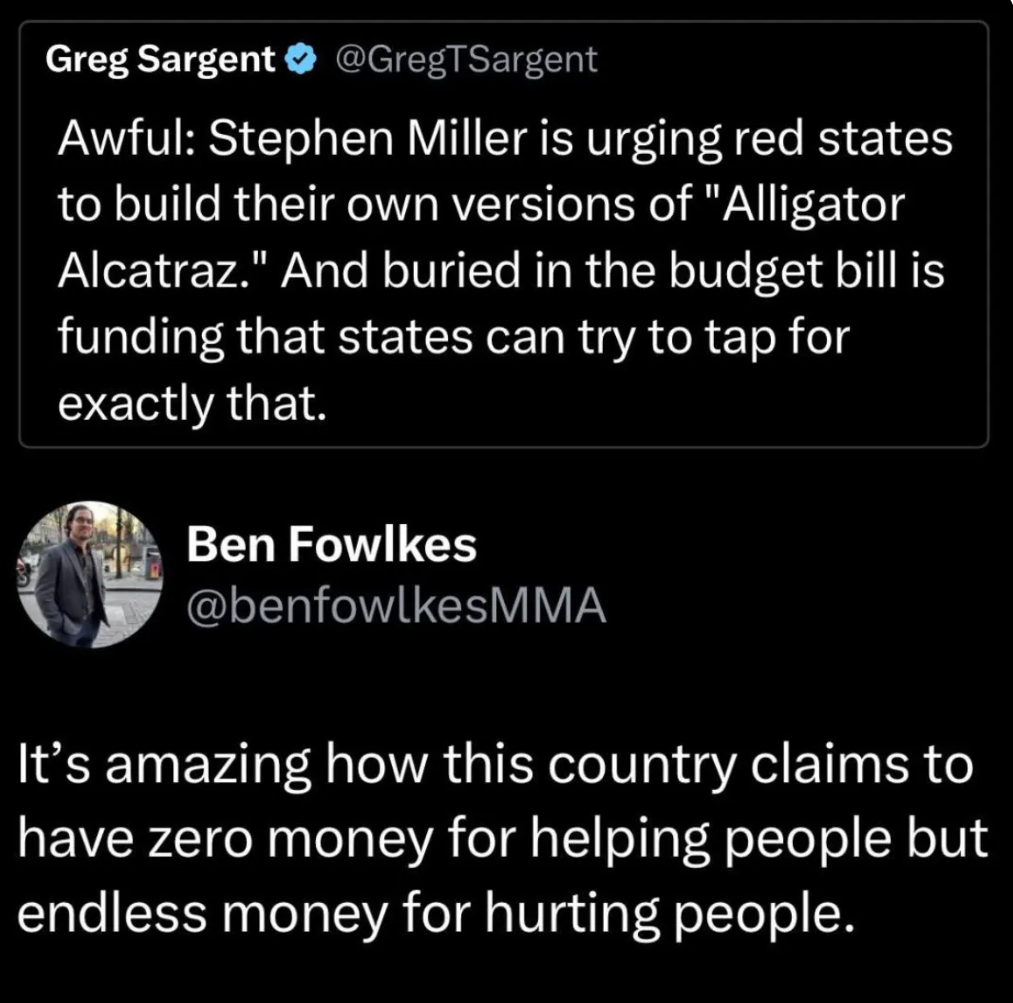Click the Greg Sargent display name

161,61
